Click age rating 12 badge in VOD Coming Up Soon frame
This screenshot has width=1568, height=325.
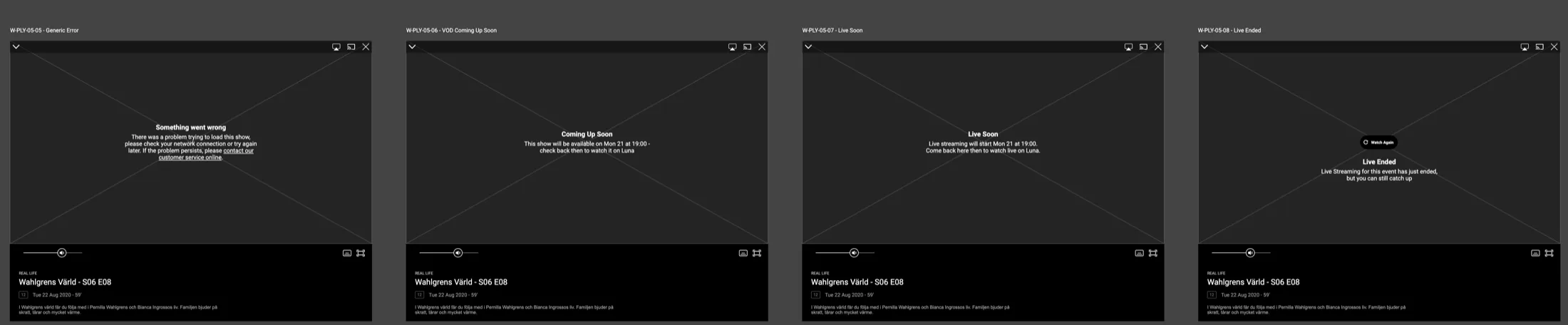click(420, 295)
